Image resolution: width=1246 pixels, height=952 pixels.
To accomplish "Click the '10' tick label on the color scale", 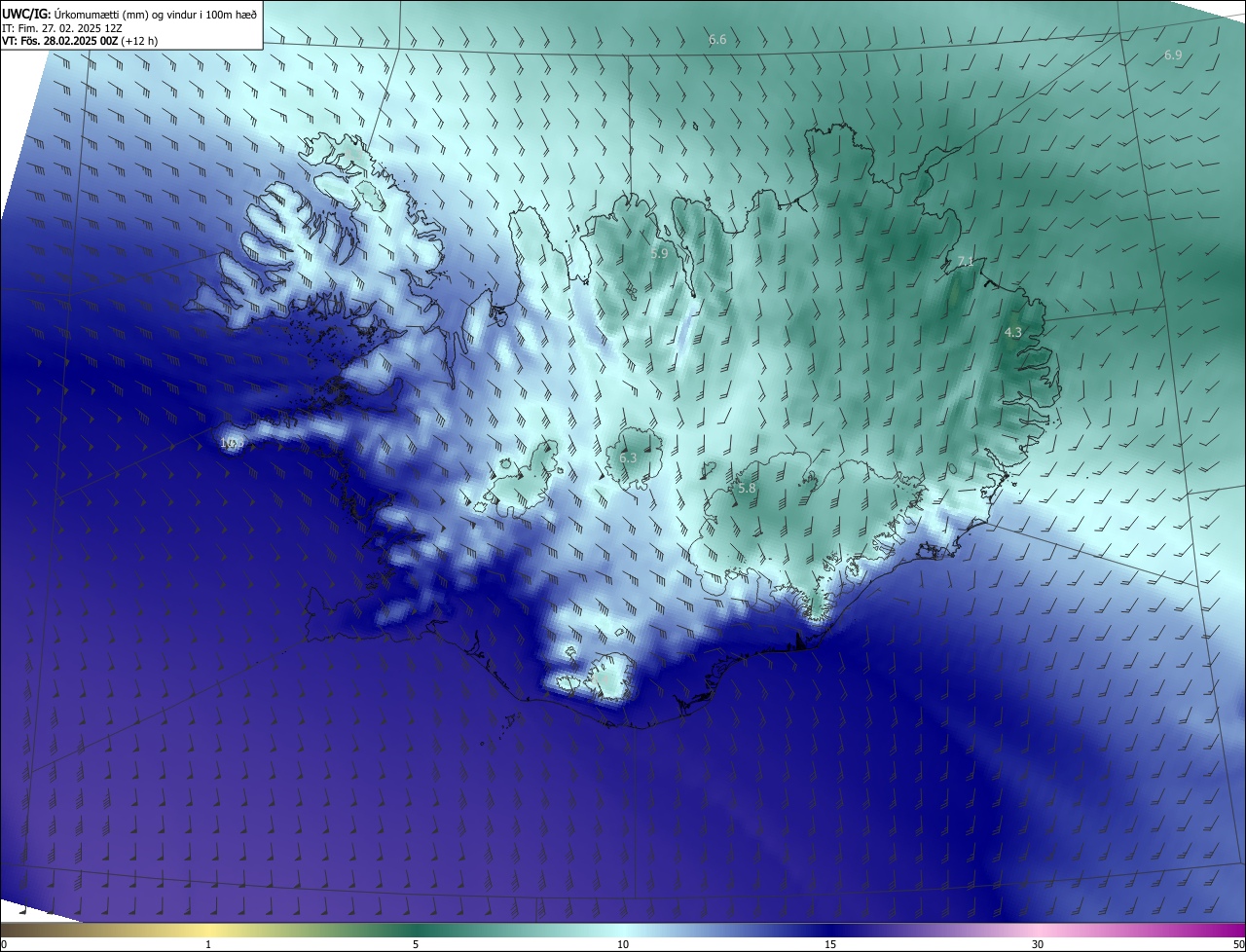I will [x=623, y=944].
